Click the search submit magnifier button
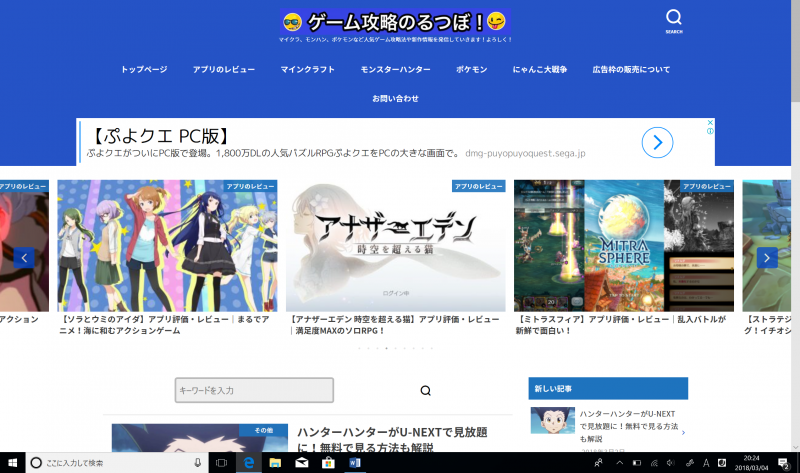The image size is (800, 473). [x=426, y=391]
